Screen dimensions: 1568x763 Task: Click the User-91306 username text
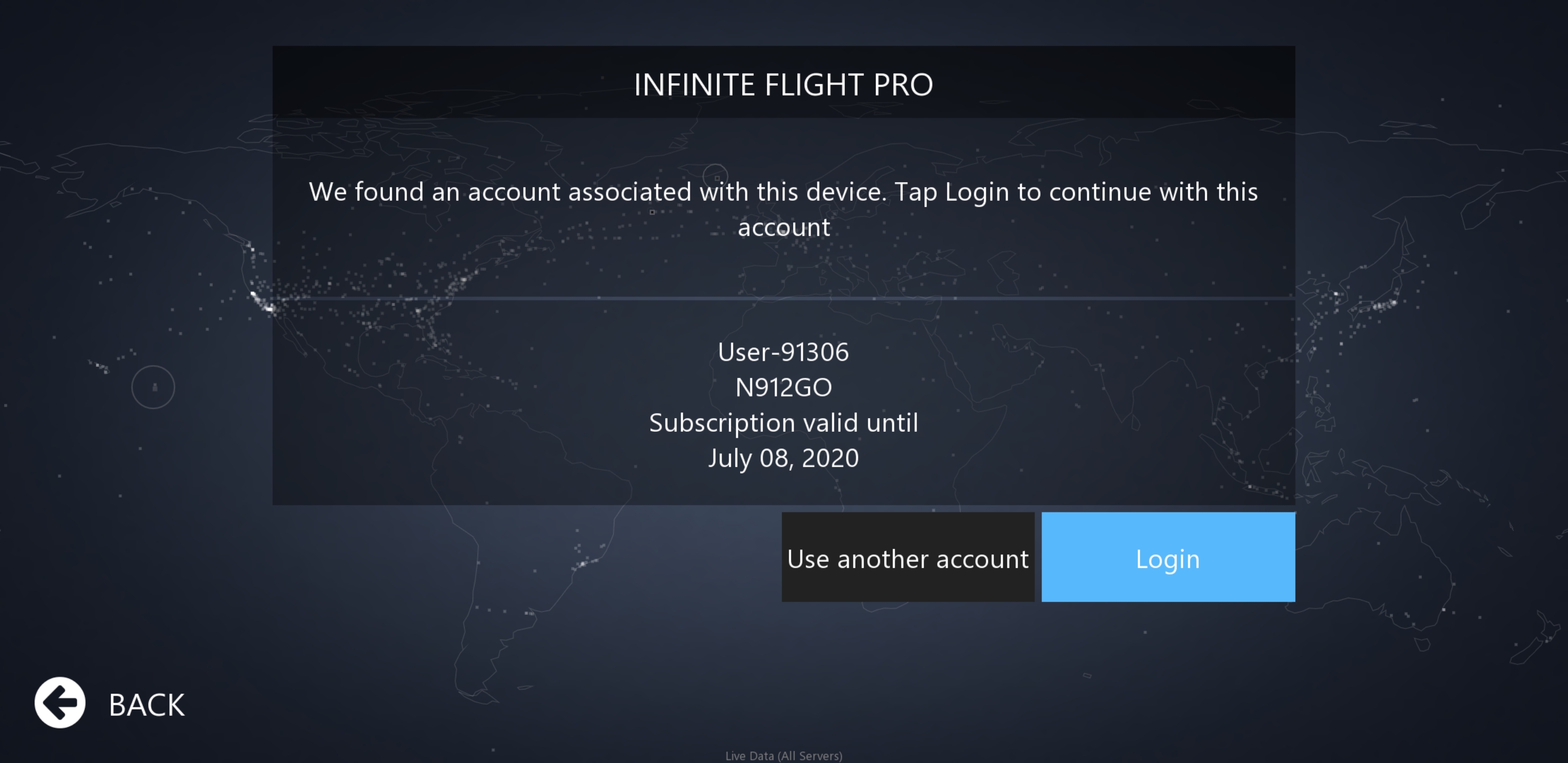pos(783,351)
